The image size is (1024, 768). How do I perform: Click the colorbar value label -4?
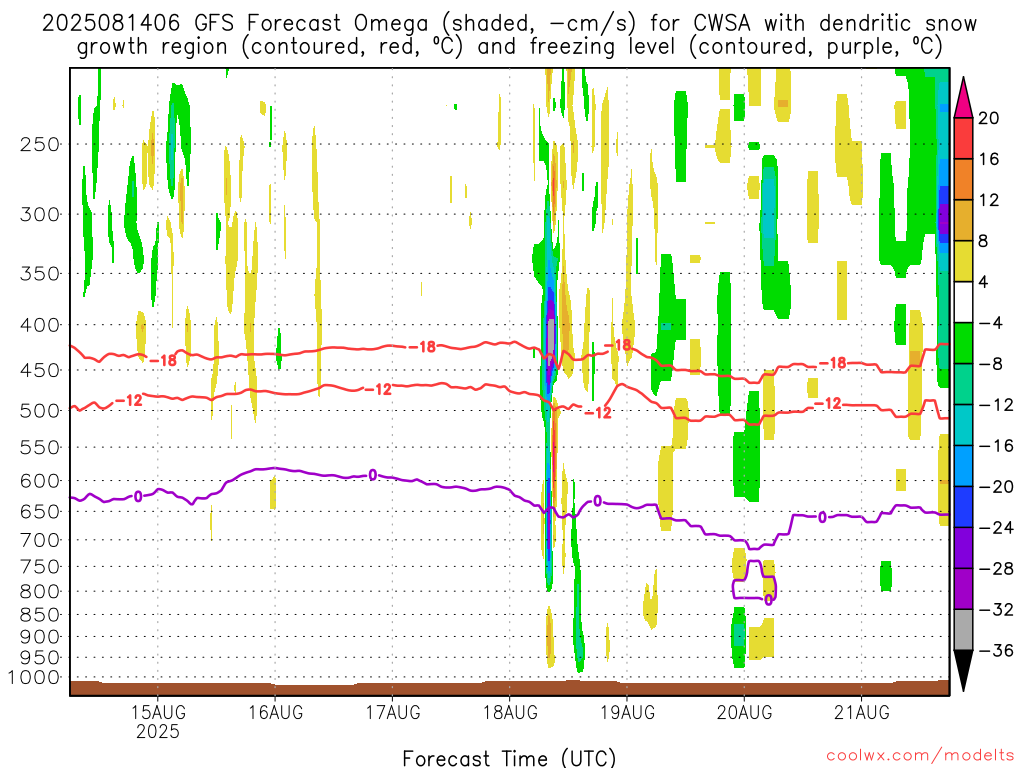coord(990,323)
